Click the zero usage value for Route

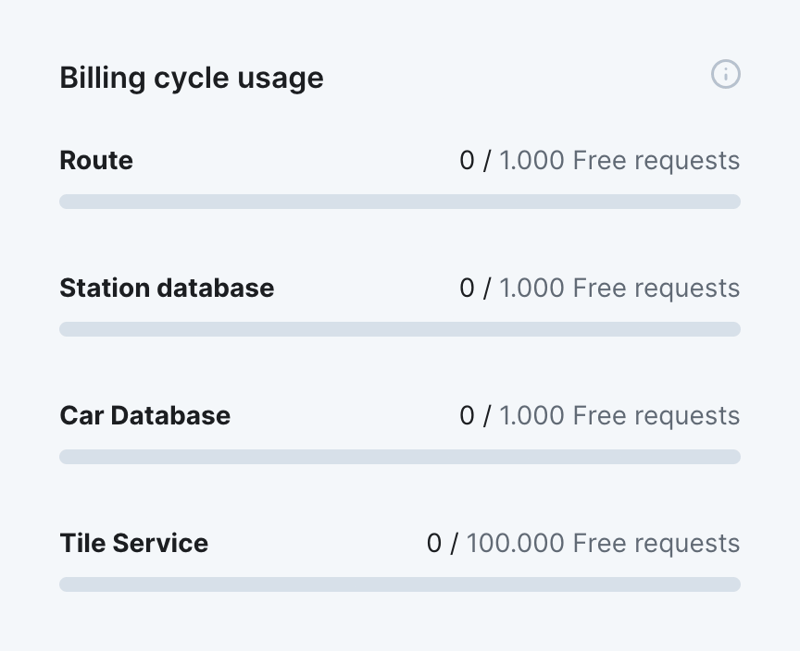tap(469, 160)
